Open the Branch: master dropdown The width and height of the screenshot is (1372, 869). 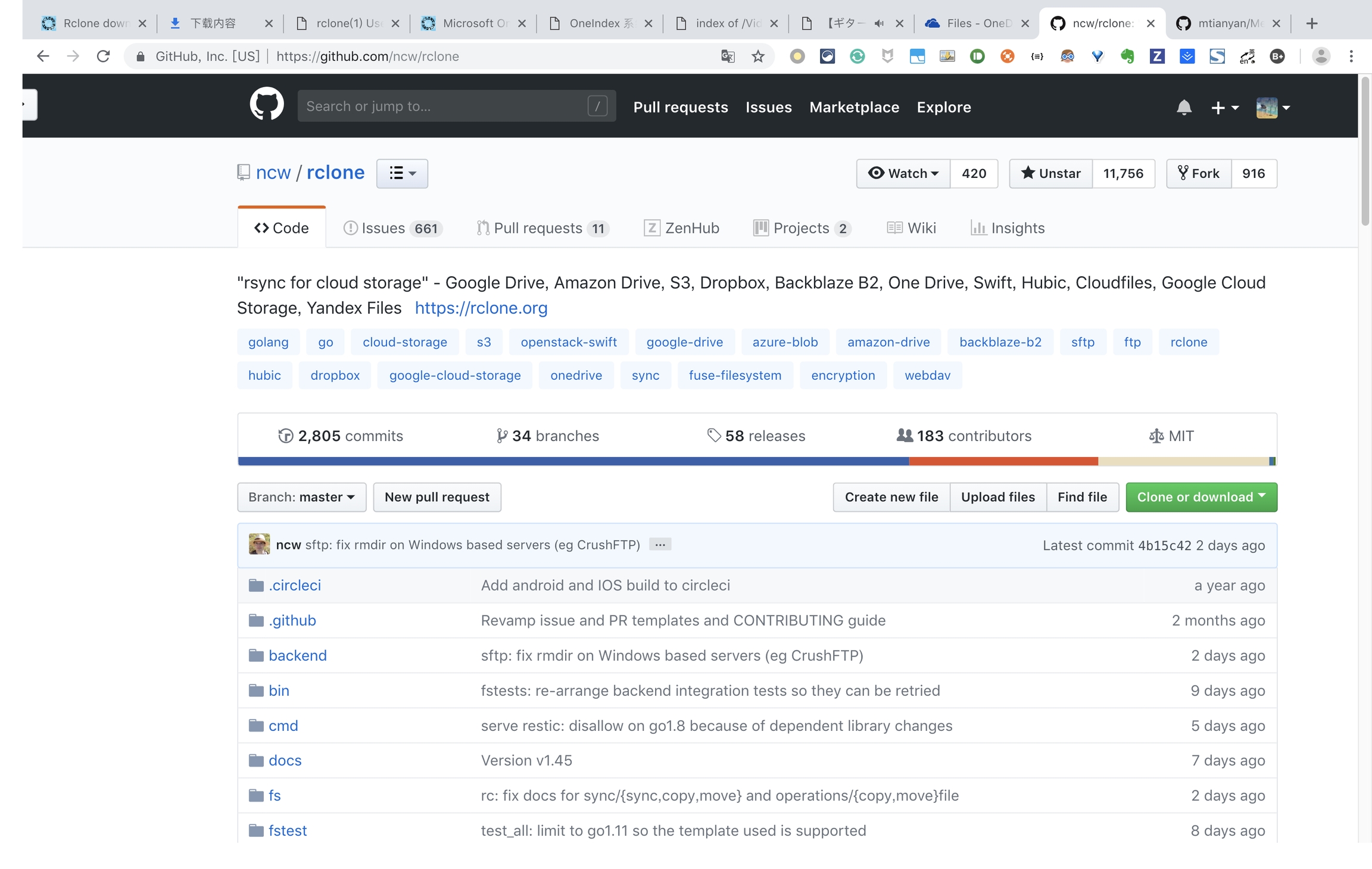(301, 497)
